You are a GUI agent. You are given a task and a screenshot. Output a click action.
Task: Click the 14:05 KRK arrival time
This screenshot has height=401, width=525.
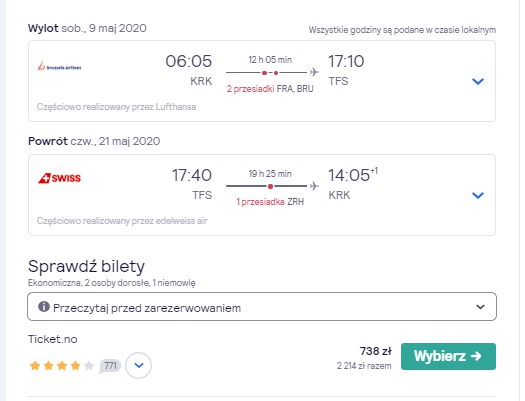pos(353,184)
